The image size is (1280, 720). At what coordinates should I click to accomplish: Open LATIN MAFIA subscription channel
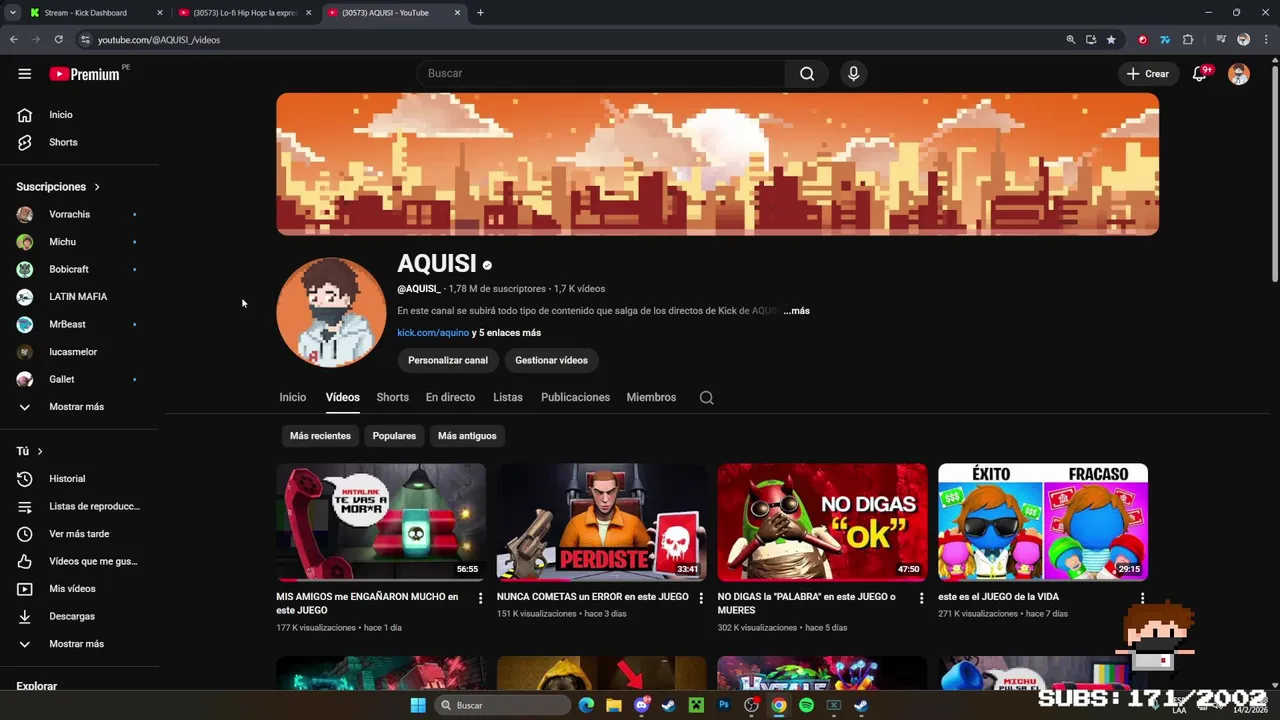80,297
